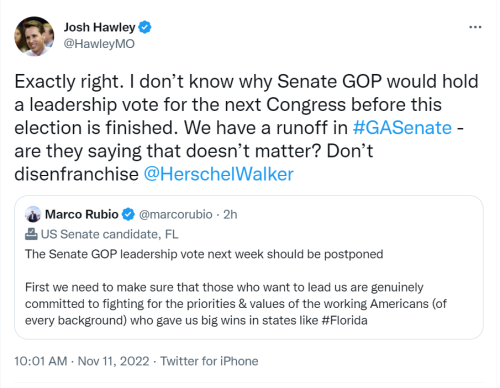500x388 pixels.
Task: Click the Marco Rubio name in quoted tweet
Action: [82, 214]
